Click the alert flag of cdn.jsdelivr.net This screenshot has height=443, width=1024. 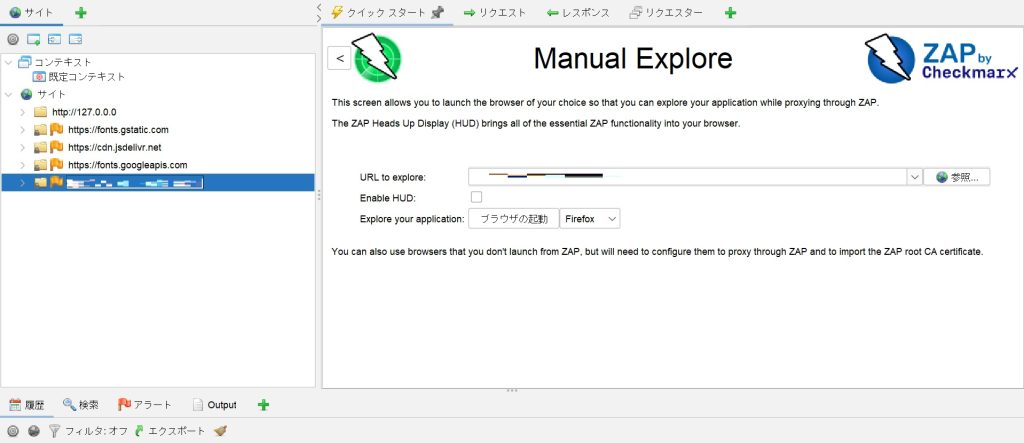57,147
